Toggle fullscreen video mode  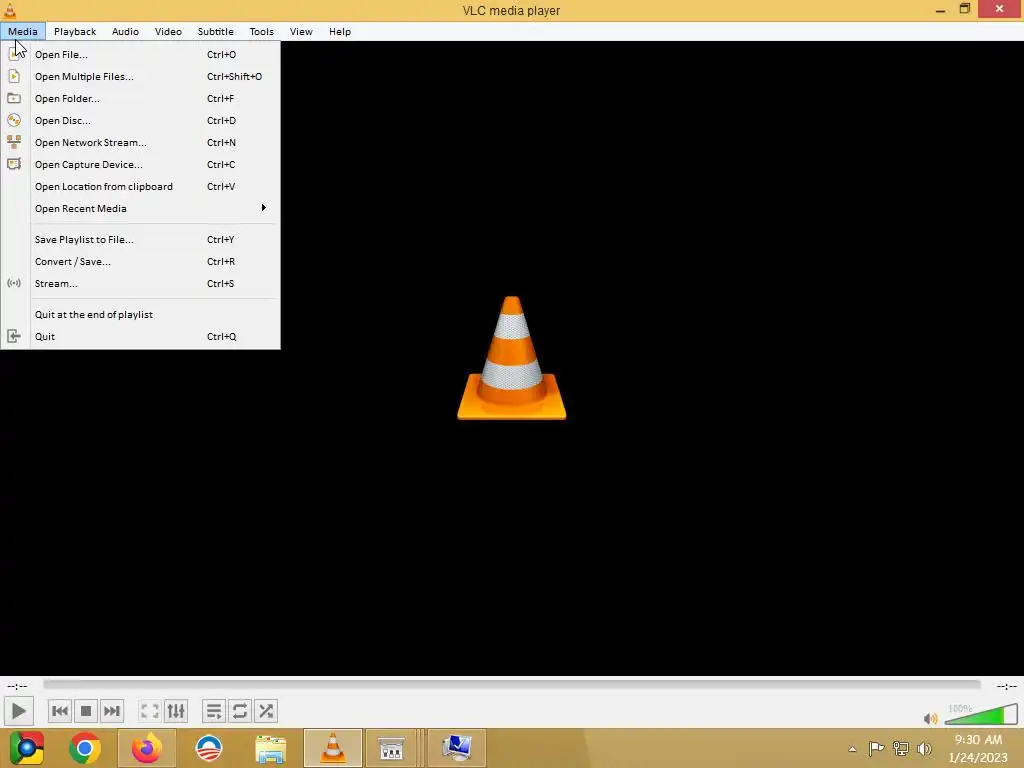click(150, 711)
